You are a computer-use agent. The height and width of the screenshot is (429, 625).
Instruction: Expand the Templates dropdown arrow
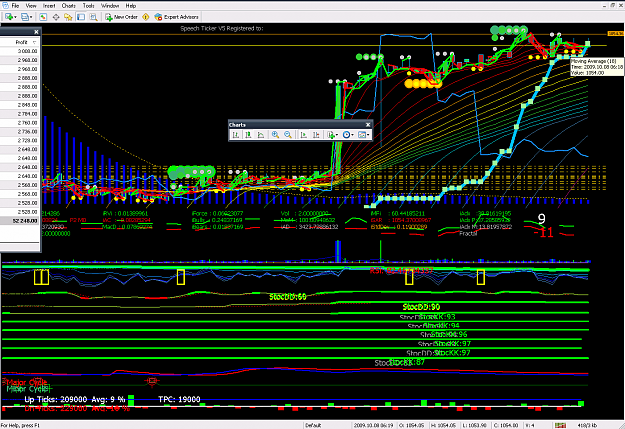[368, 135]
